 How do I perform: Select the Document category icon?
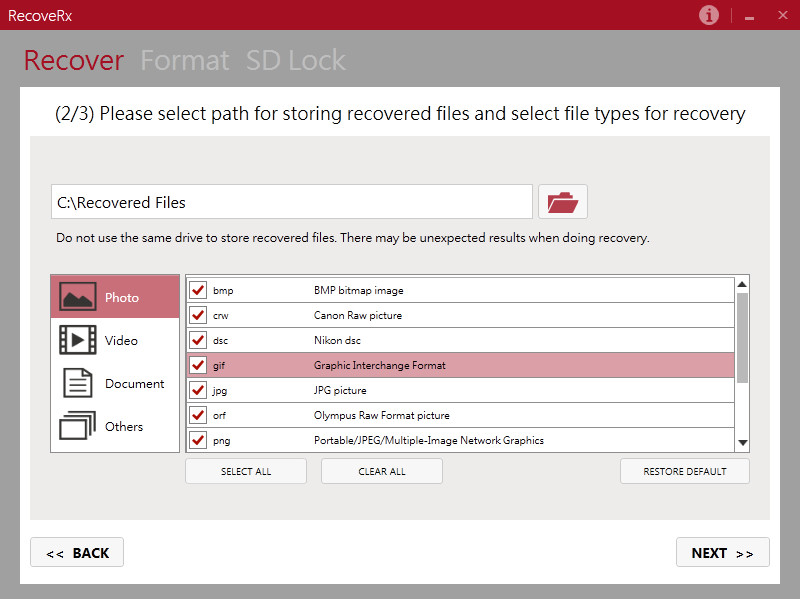(78, 383)
